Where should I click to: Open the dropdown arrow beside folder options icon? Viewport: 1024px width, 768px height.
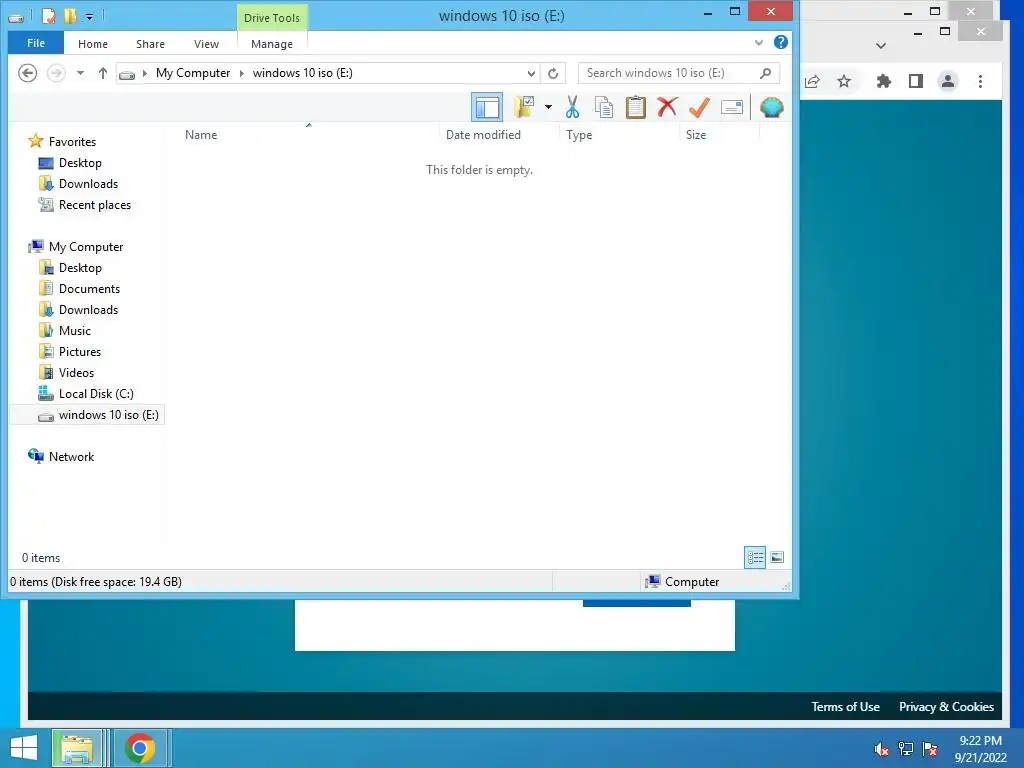pos(548,107)
